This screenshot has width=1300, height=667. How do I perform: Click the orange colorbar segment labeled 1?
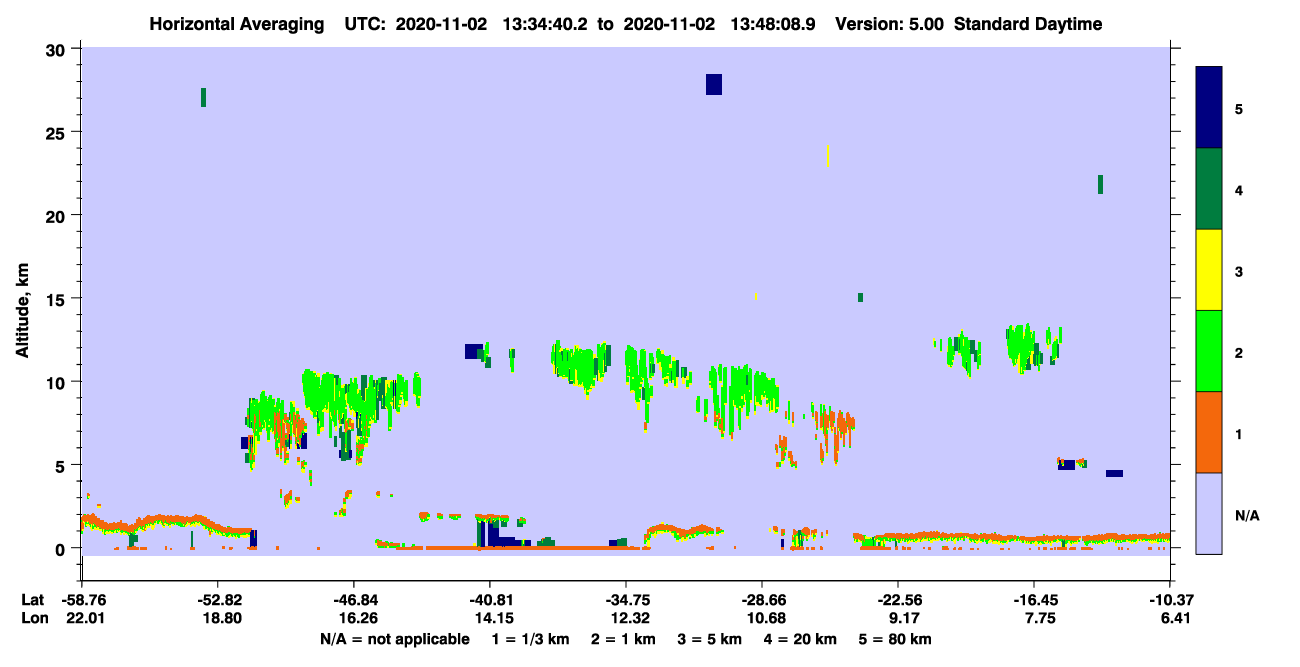1209,432
